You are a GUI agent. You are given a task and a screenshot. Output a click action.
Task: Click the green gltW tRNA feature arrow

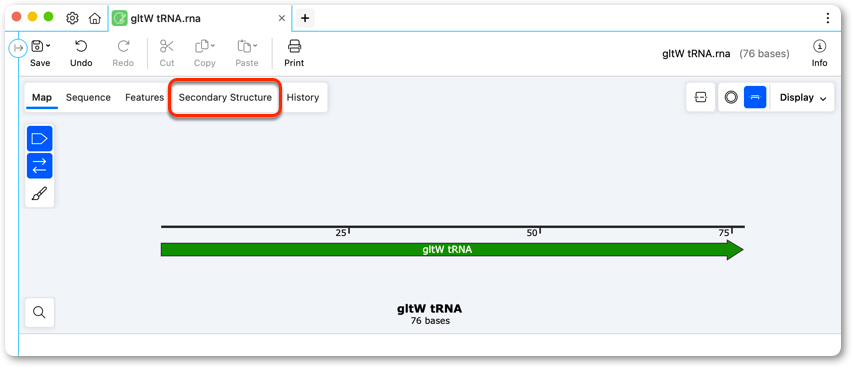point(452,250)
